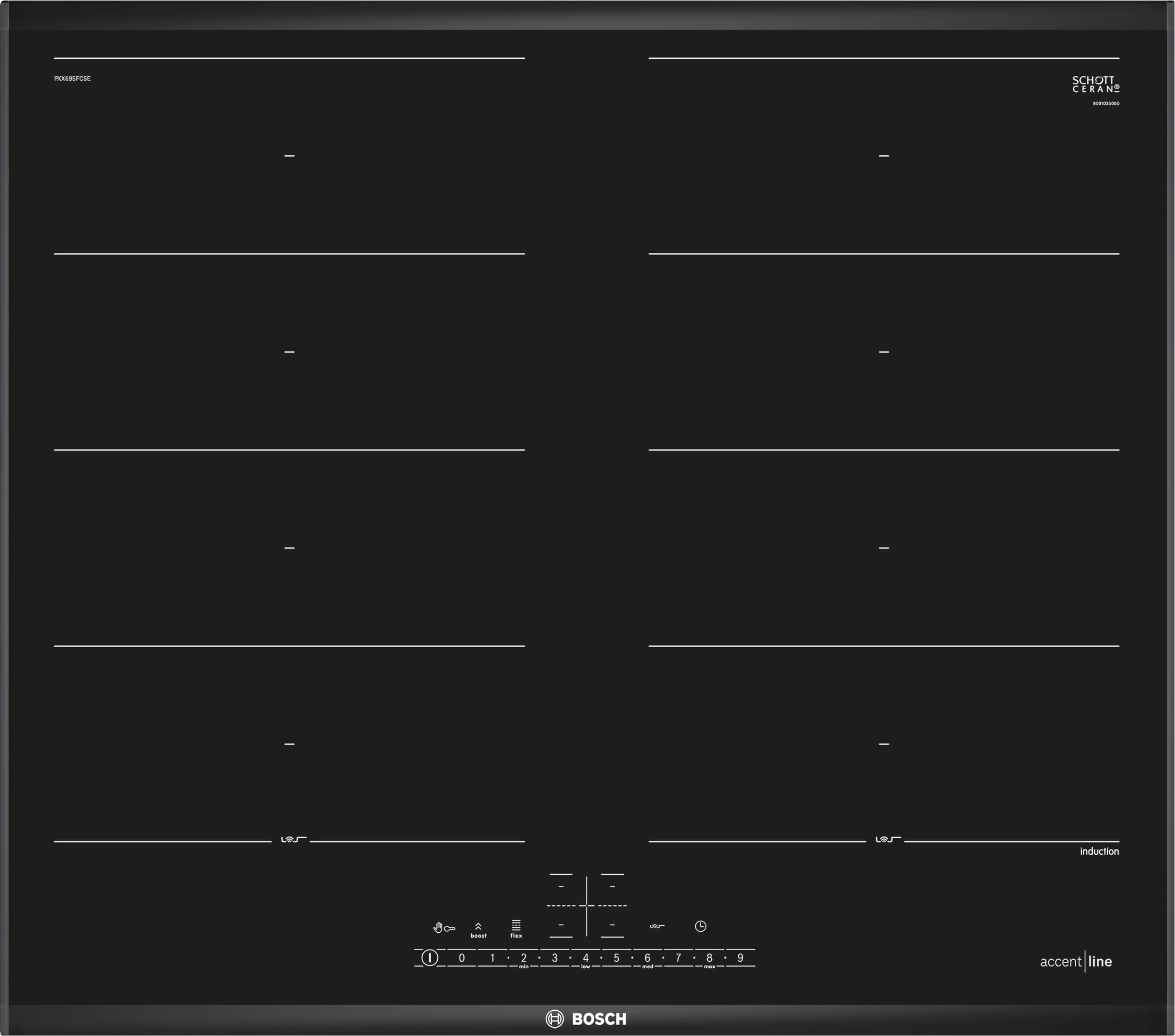The image size is (1175, 1036).
Task: Tap the left-zone frying sensor symbol
Action: click(x=293, y=839)
